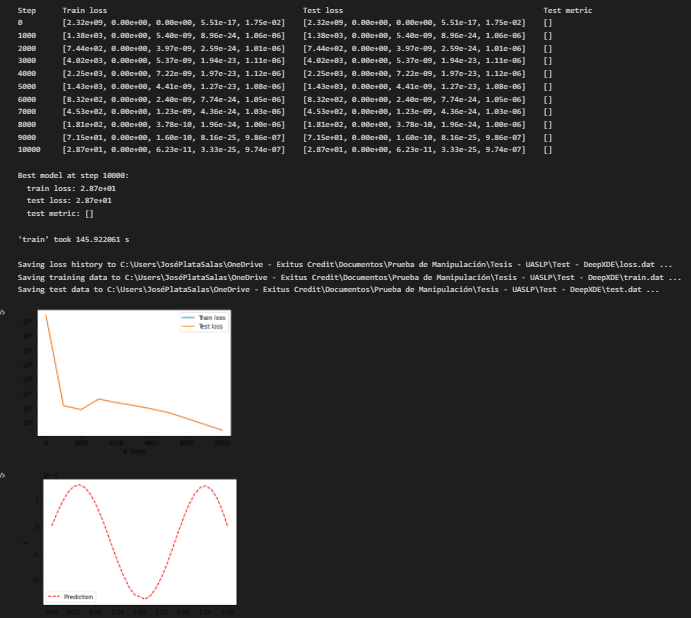
Task: Click the 'Prediction' legend entry in lower plot
Action: [71, 597]
